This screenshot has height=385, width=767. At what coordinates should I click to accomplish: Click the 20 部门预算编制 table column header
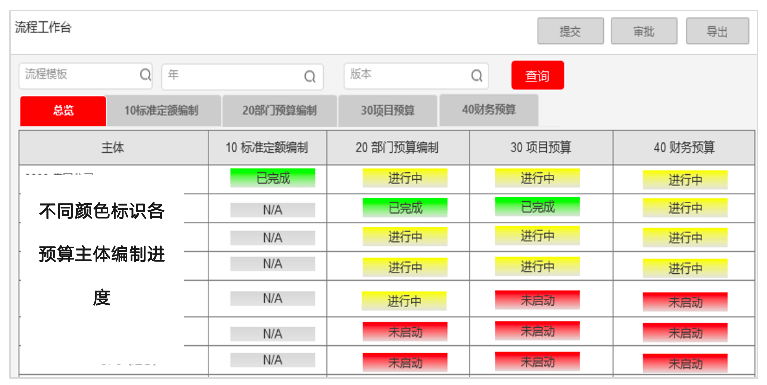point(398,147)
